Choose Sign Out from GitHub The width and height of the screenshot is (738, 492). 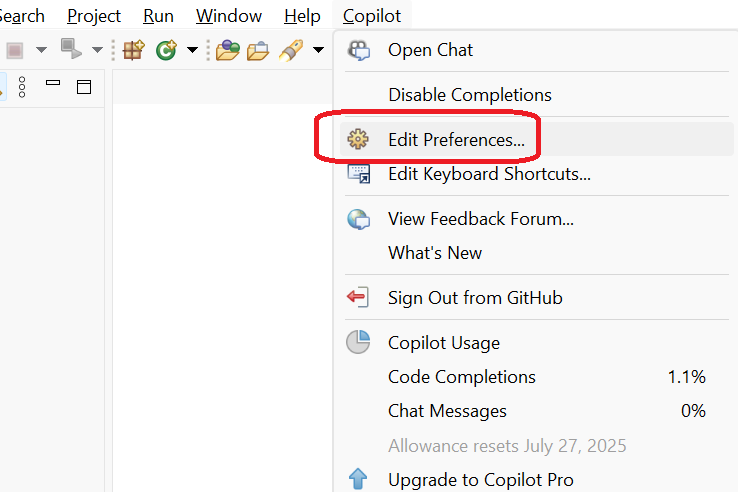[x=537, y=298]
